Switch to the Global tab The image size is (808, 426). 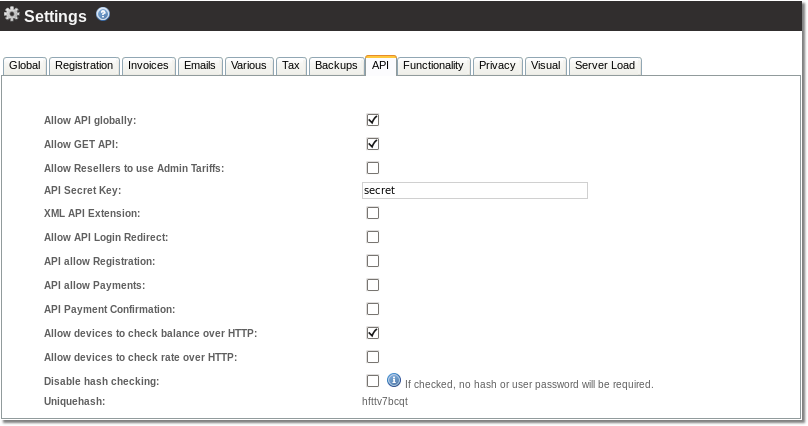tap(25, 66)
